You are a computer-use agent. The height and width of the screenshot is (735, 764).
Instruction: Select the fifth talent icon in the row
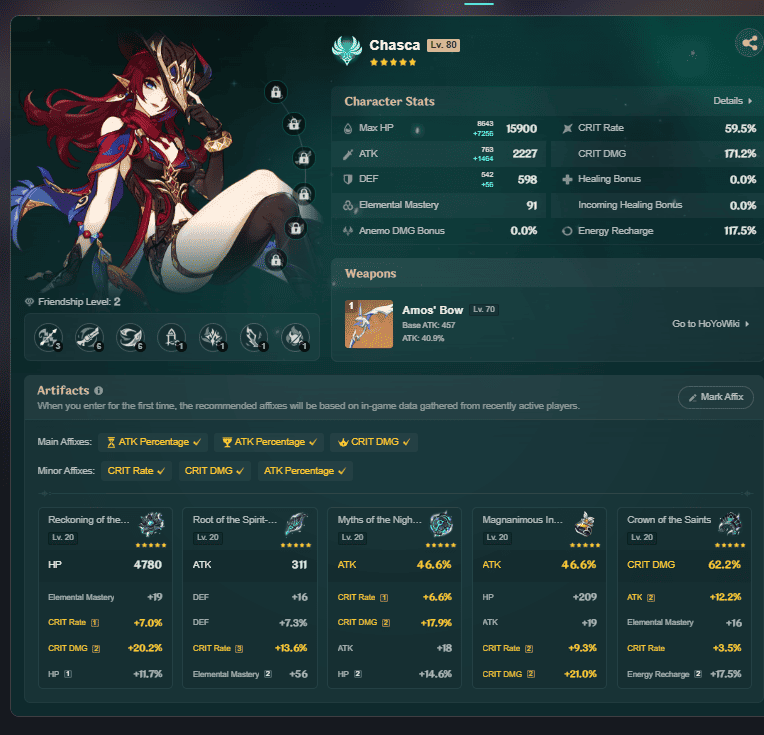[213, 337]
